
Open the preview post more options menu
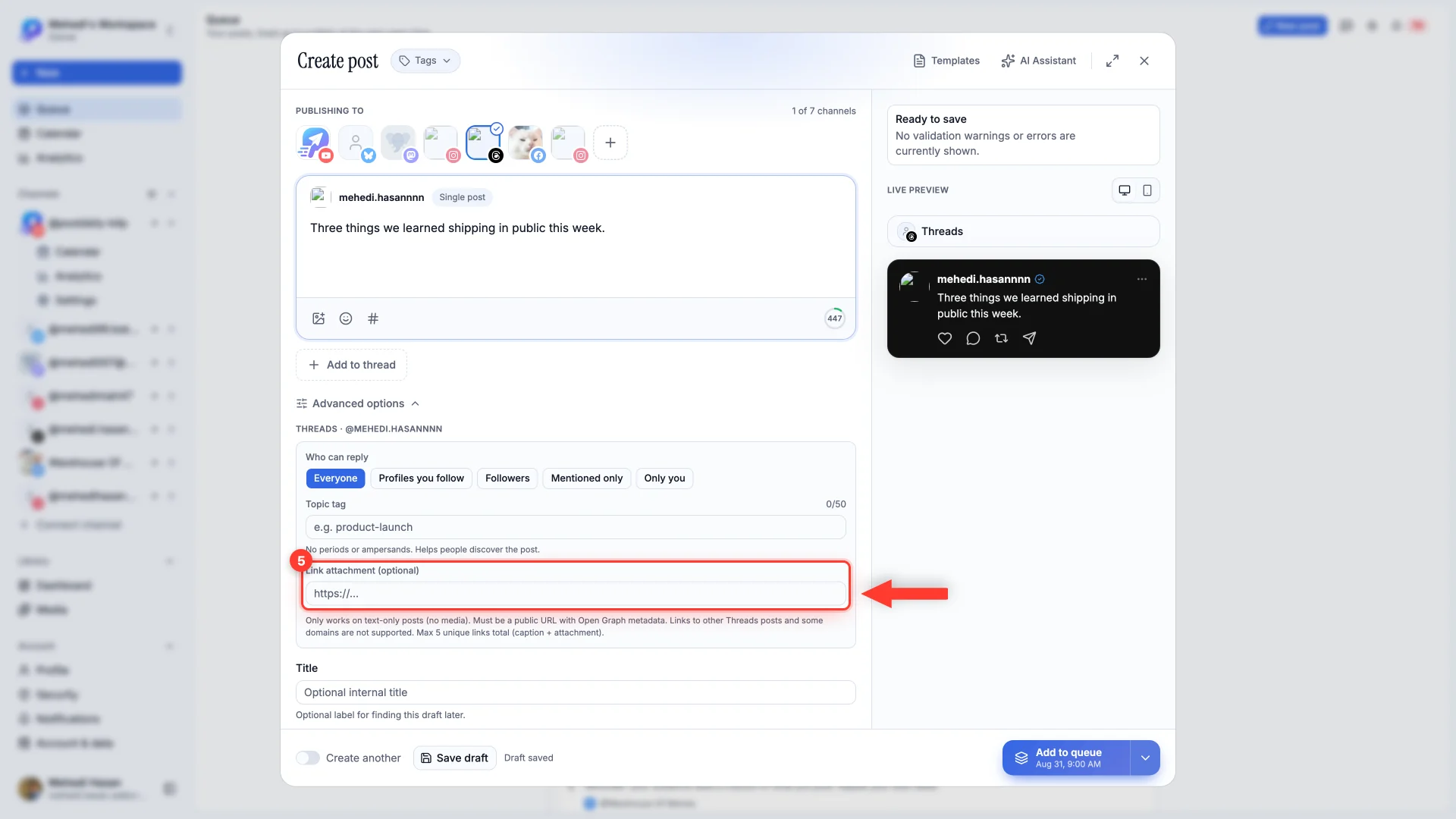tap(1142, 279)
